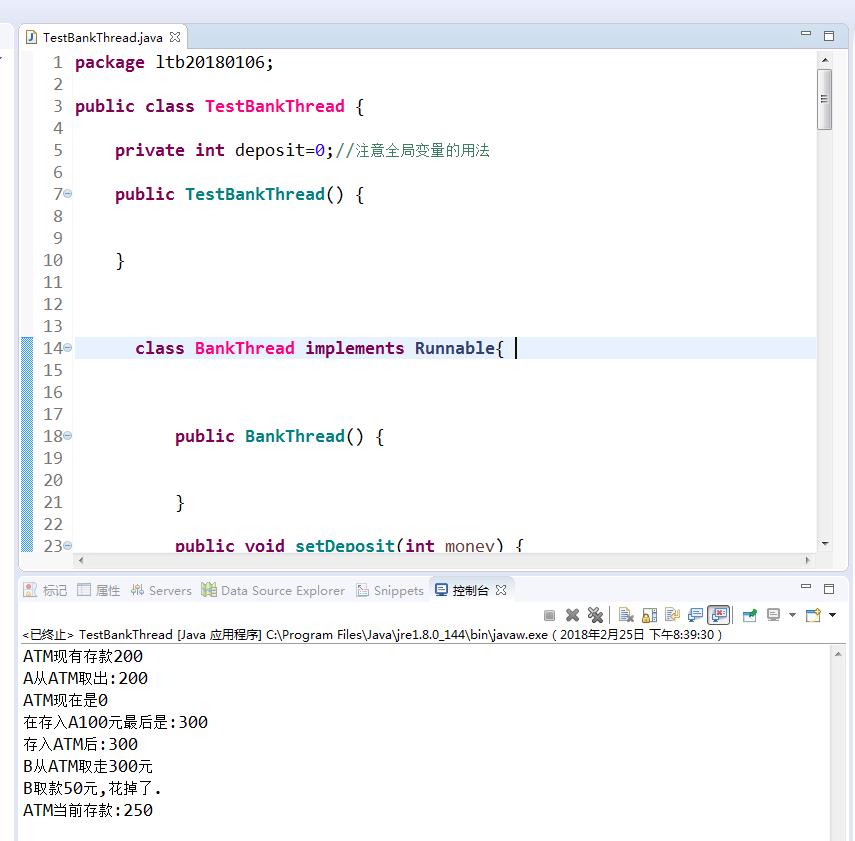Click line number 5 in the gutter

pyautogui.click(x=58, y=150)
